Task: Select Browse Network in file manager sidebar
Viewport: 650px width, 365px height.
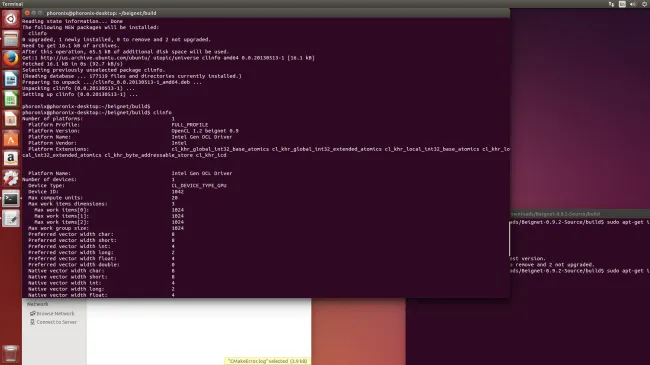Action: coord(52,314)
